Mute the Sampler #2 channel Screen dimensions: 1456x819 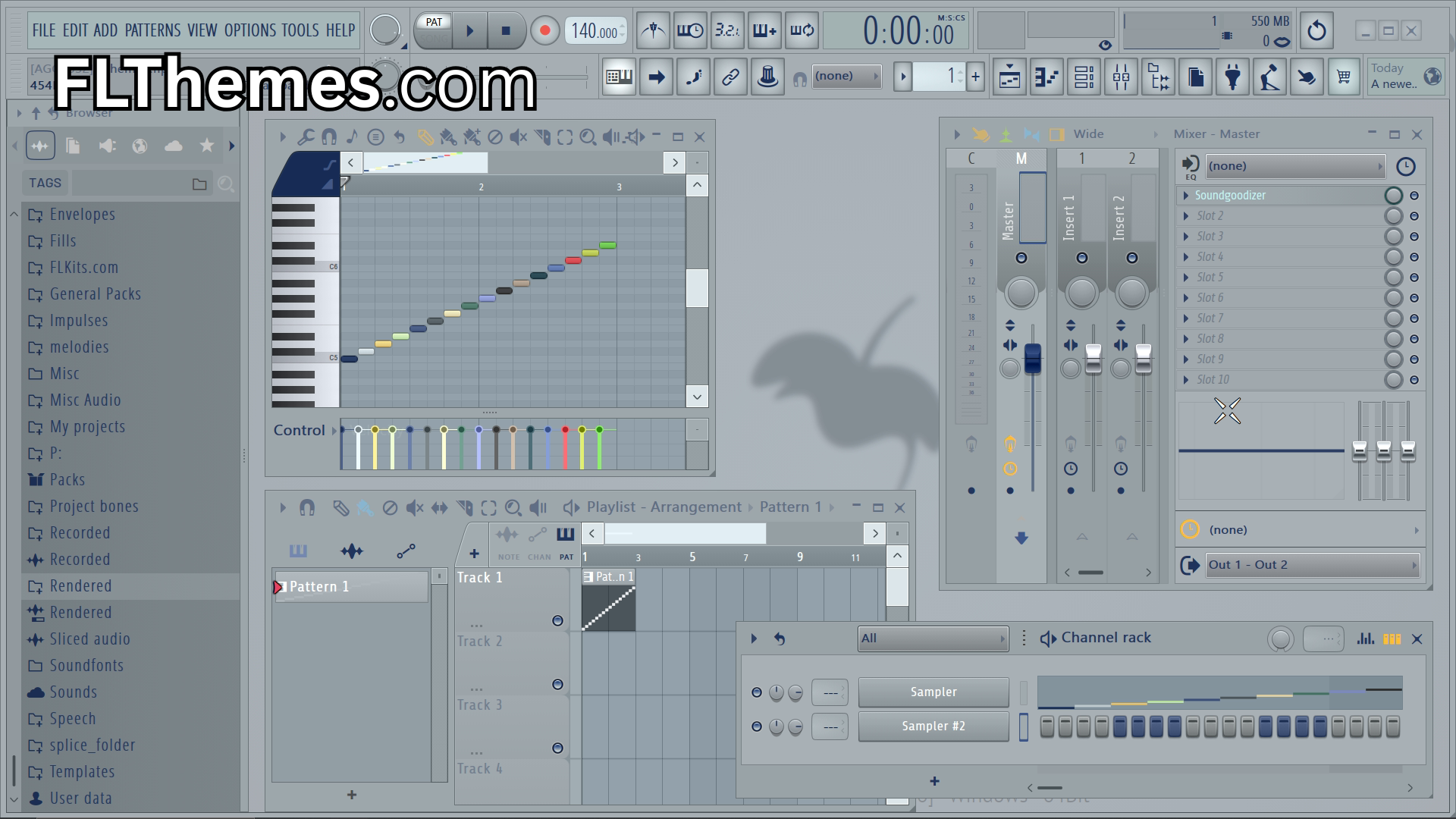[756, 726]
